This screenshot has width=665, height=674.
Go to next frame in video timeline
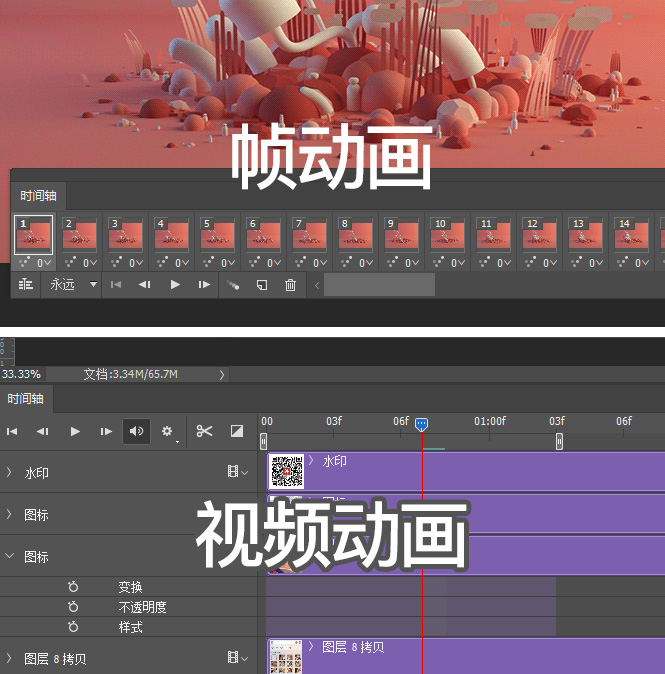tap(106, 431)
